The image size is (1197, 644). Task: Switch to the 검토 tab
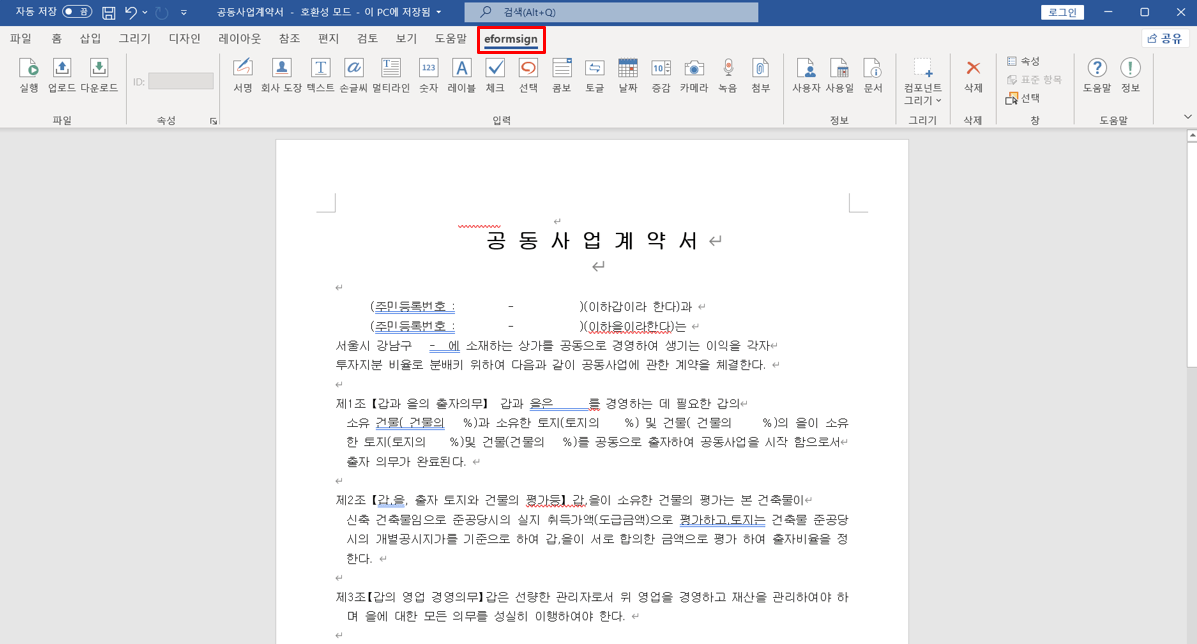[367, 39]
